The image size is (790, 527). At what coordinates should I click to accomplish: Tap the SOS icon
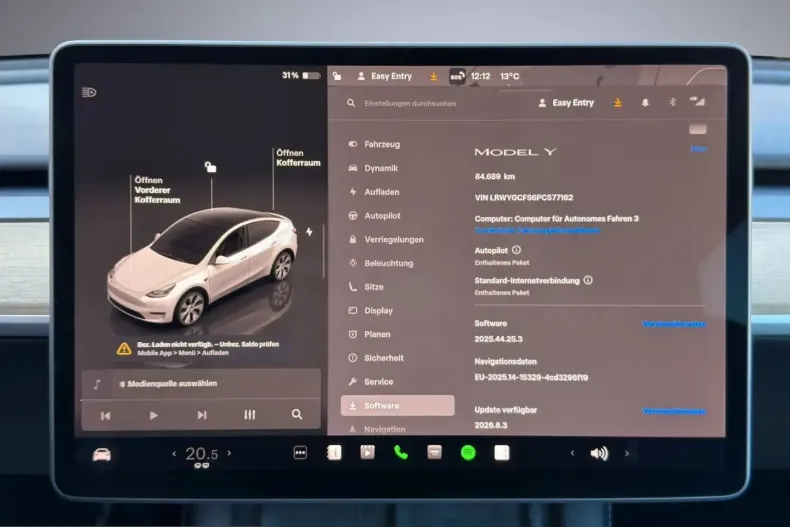pos(456,77)
